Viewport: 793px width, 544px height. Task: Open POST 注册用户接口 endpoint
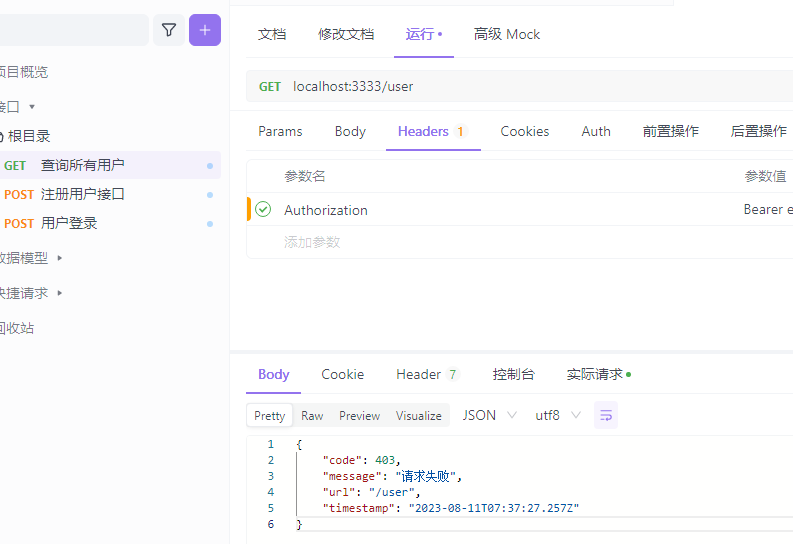pos(110,194)
